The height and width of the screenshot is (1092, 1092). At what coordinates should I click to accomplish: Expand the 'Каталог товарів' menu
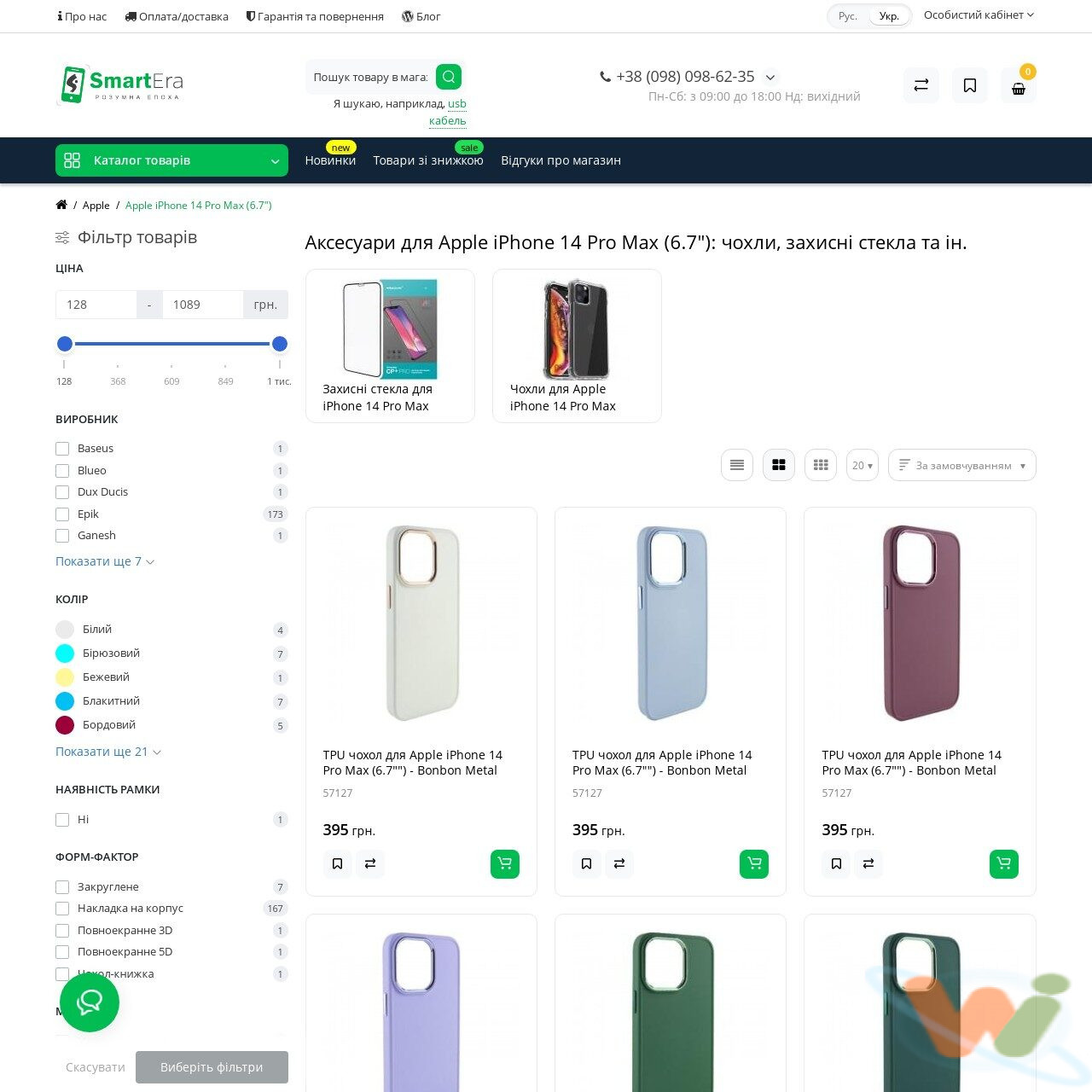[x=171, y=160]
